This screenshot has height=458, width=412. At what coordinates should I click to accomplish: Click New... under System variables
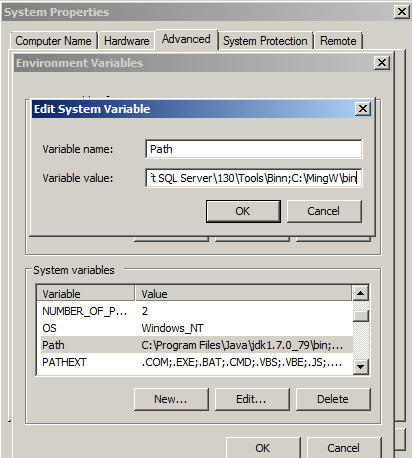pos(171,399)
